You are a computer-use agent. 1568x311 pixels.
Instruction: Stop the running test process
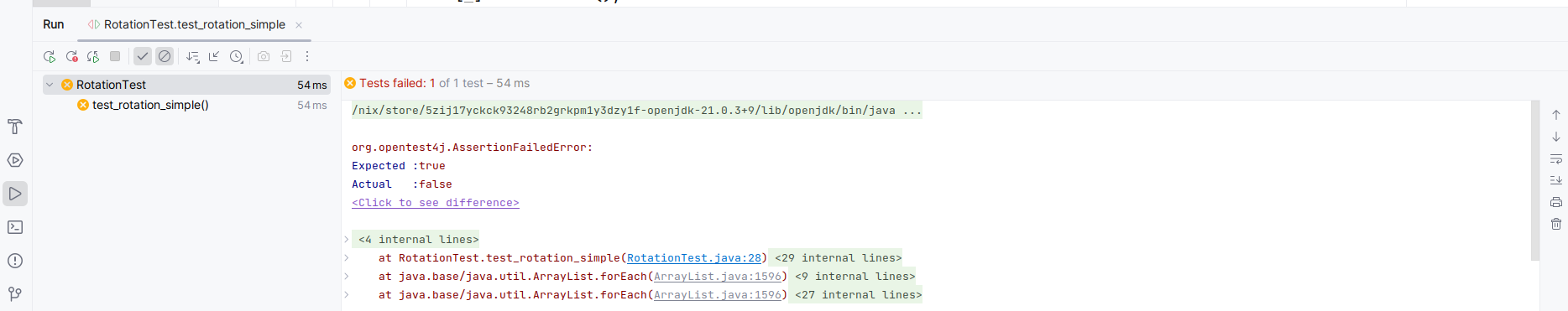tap(115, 56)
